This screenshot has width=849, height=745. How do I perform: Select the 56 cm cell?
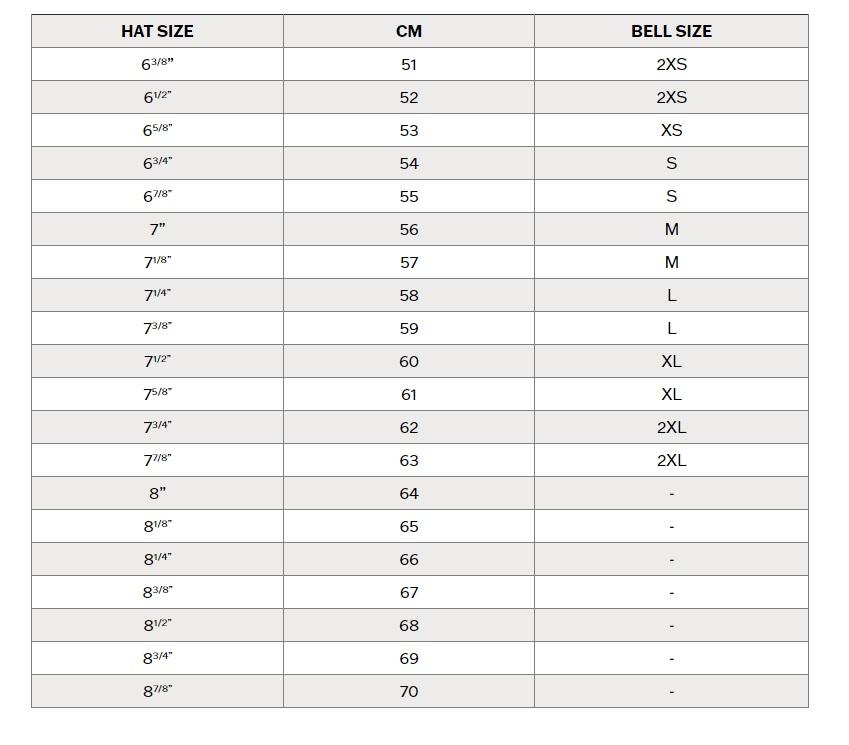pos(409,230)
